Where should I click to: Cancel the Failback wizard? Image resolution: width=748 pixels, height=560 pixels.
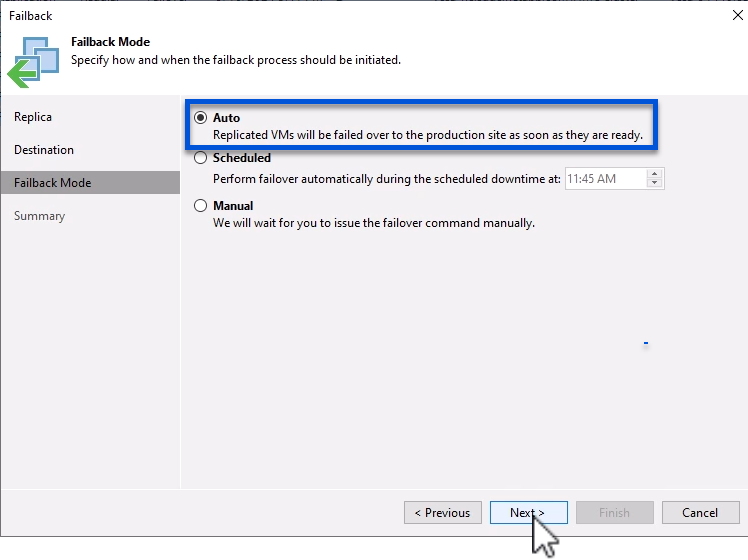700,513
